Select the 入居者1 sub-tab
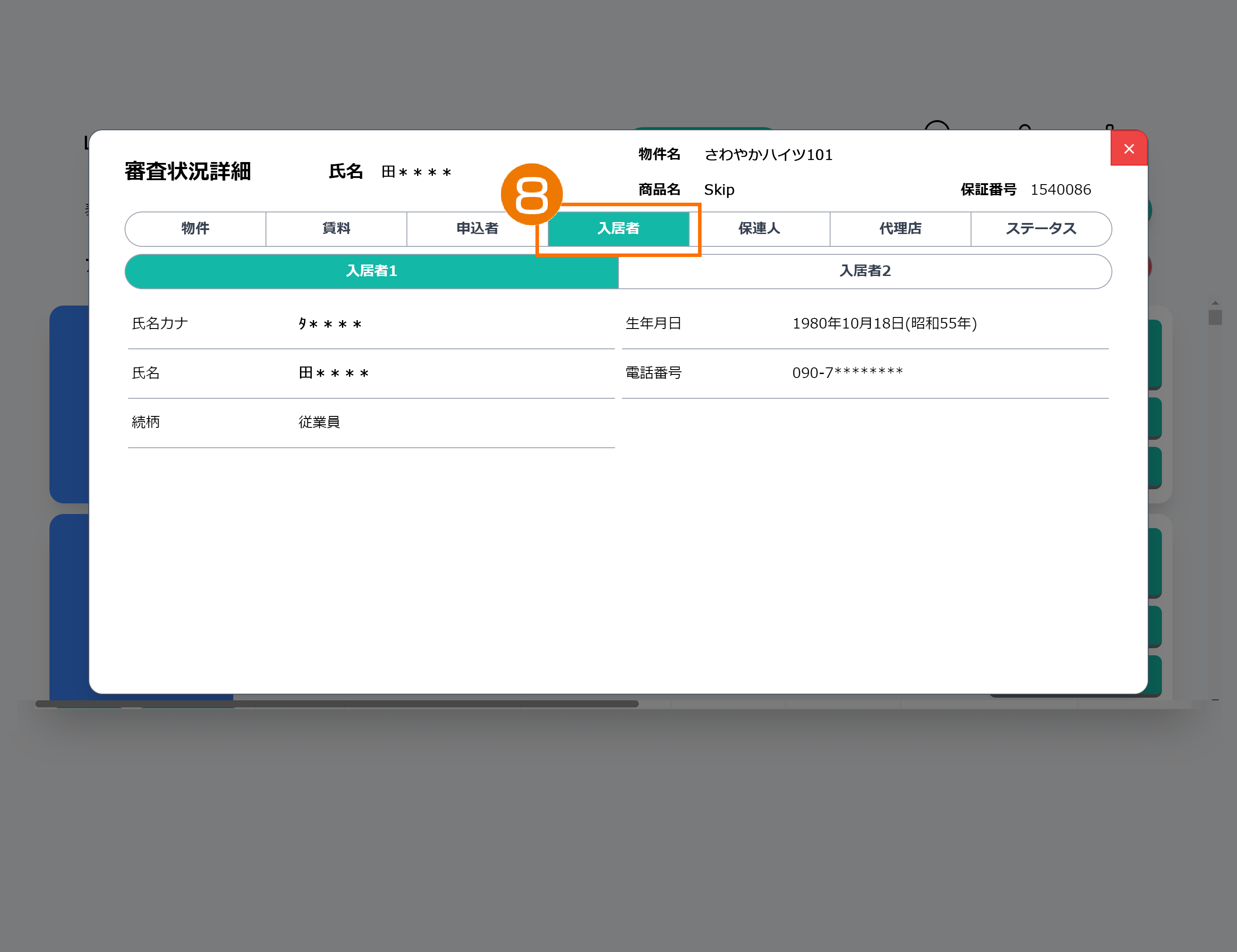 [x=372, y=271]
